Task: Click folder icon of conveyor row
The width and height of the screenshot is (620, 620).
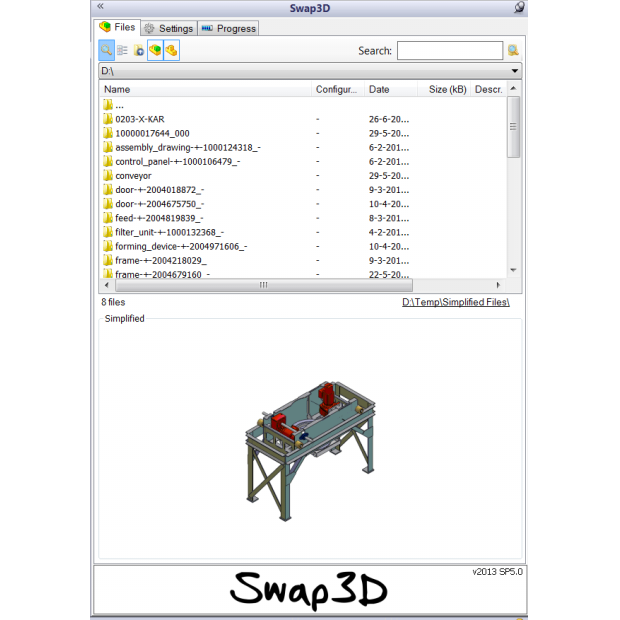Action: click(x=108, y=176)
